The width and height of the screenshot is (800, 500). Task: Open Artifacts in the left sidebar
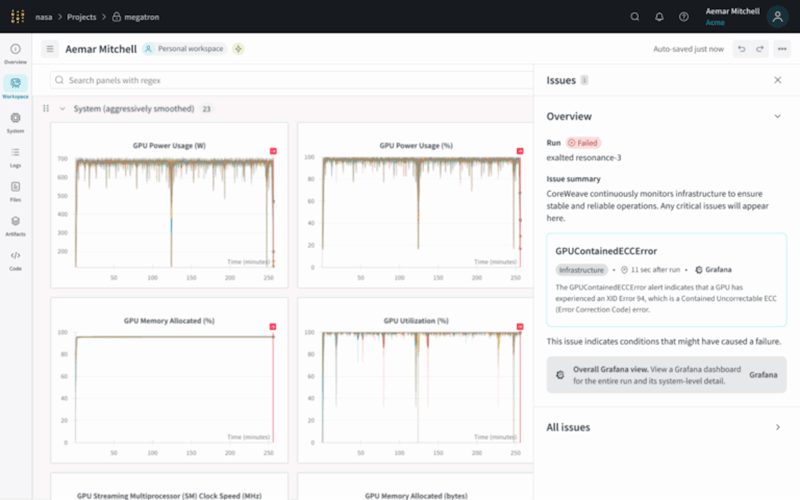(15, 225)
